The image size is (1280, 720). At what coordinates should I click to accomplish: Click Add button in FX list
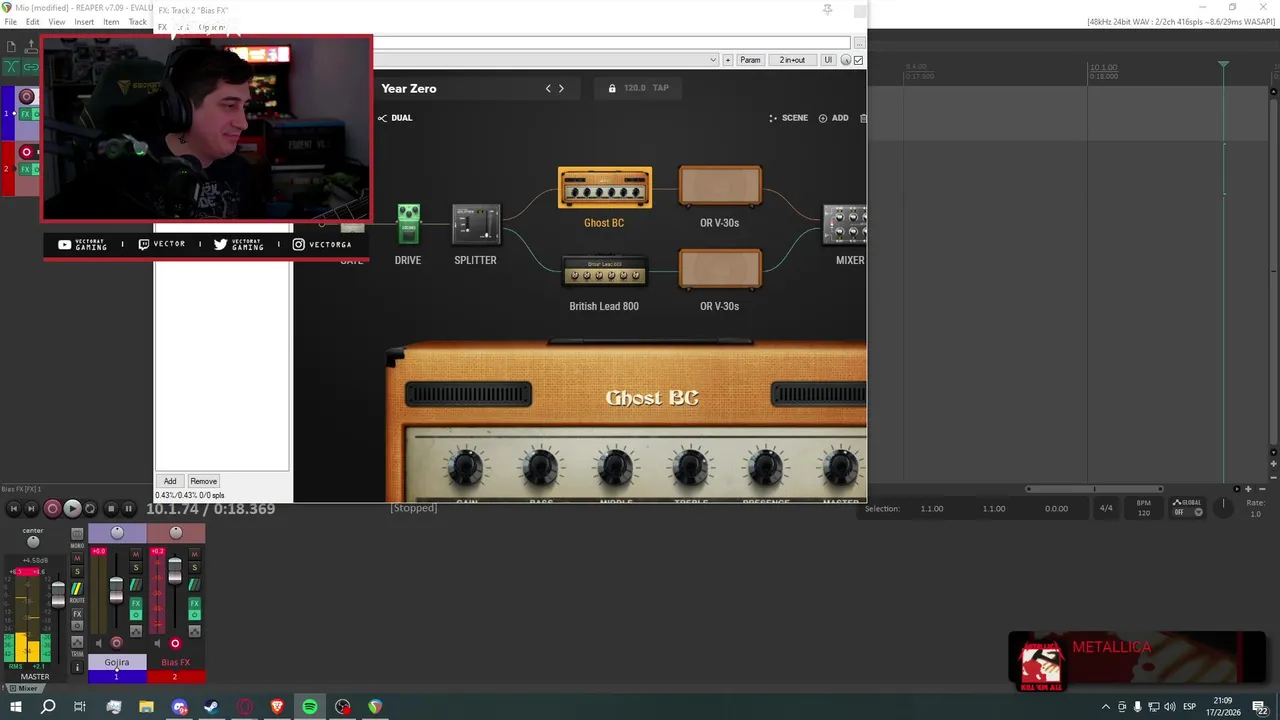170,481
